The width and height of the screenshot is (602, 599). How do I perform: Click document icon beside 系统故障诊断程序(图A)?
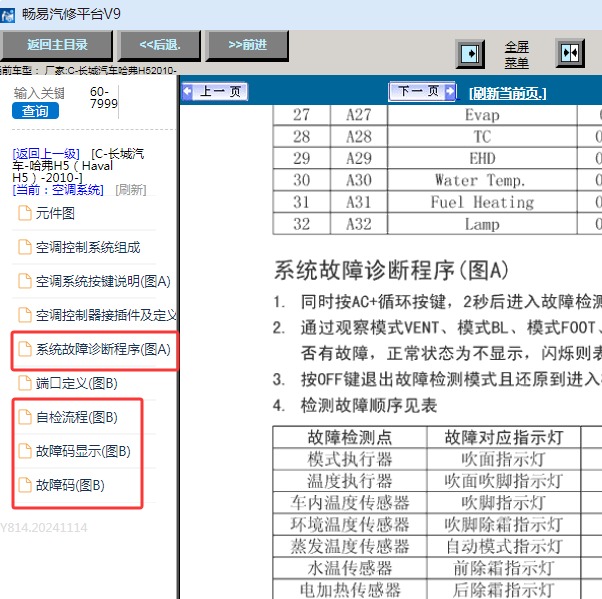tap(25, 349)
